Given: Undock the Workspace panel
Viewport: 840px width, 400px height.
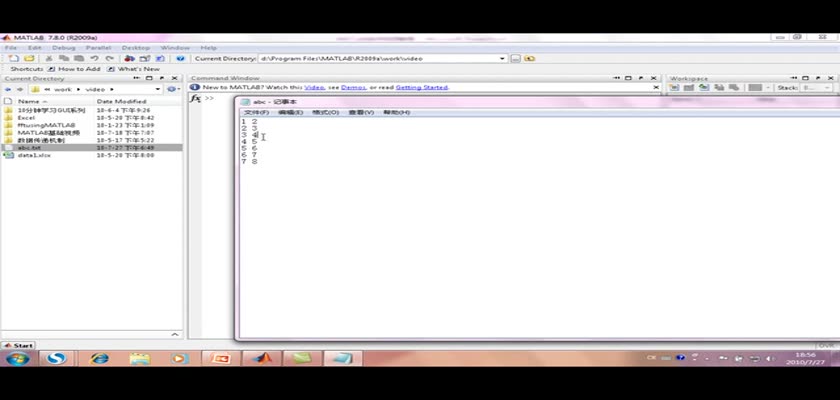Looking at the screenshot, I should (818, 78).
